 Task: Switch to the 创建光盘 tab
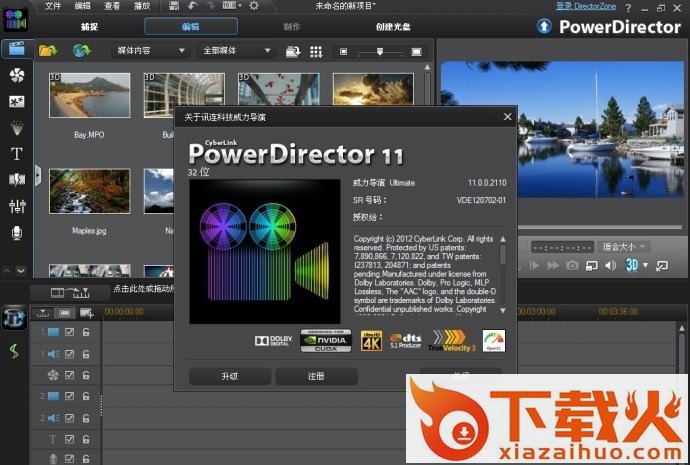393,27
